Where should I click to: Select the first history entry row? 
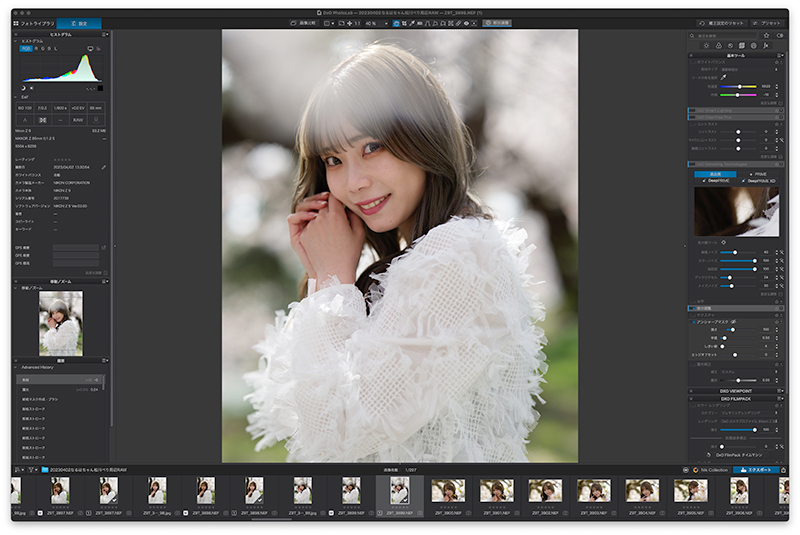click(x=60, y=380)
